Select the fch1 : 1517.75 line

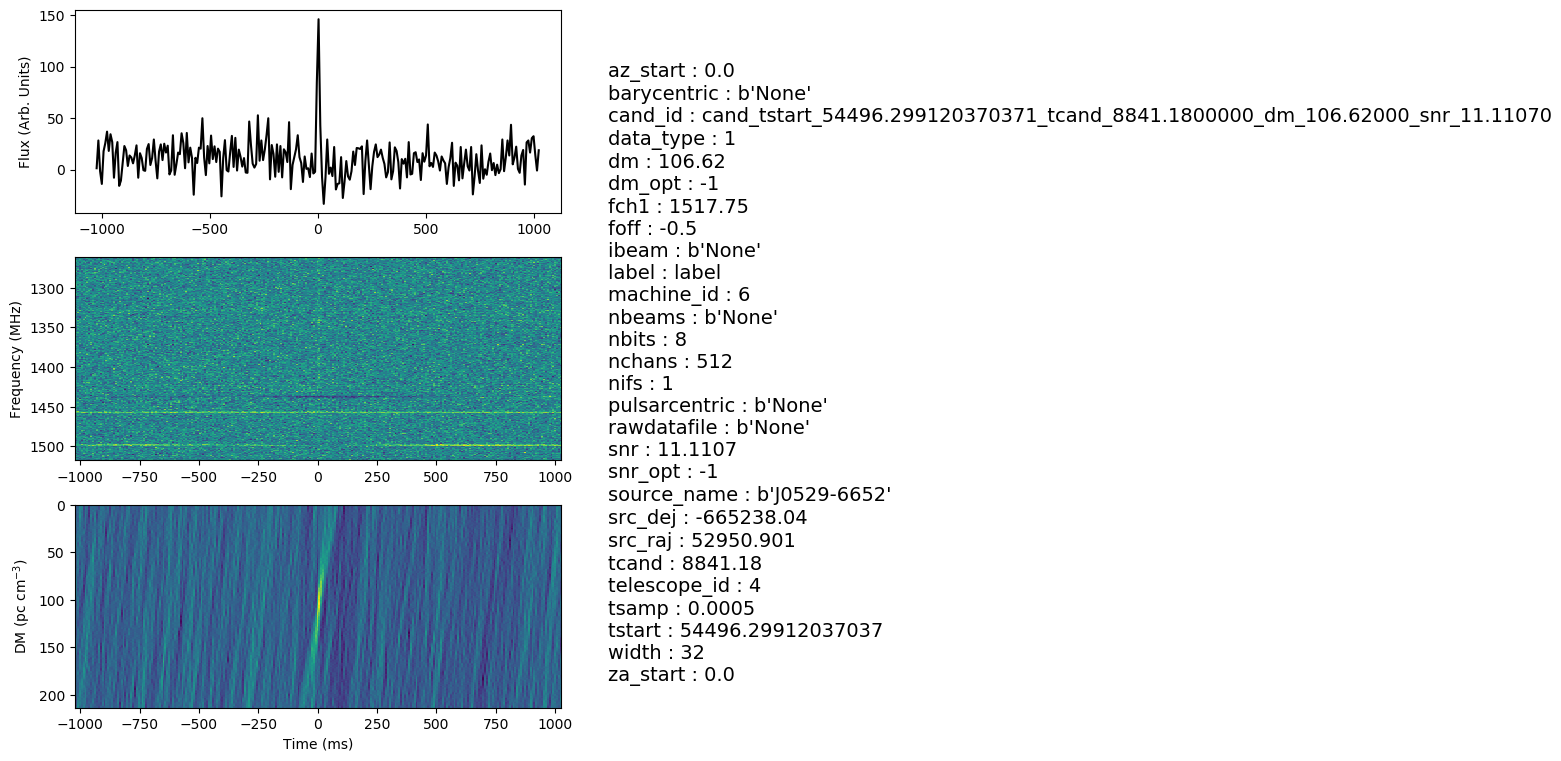[678, 206]
